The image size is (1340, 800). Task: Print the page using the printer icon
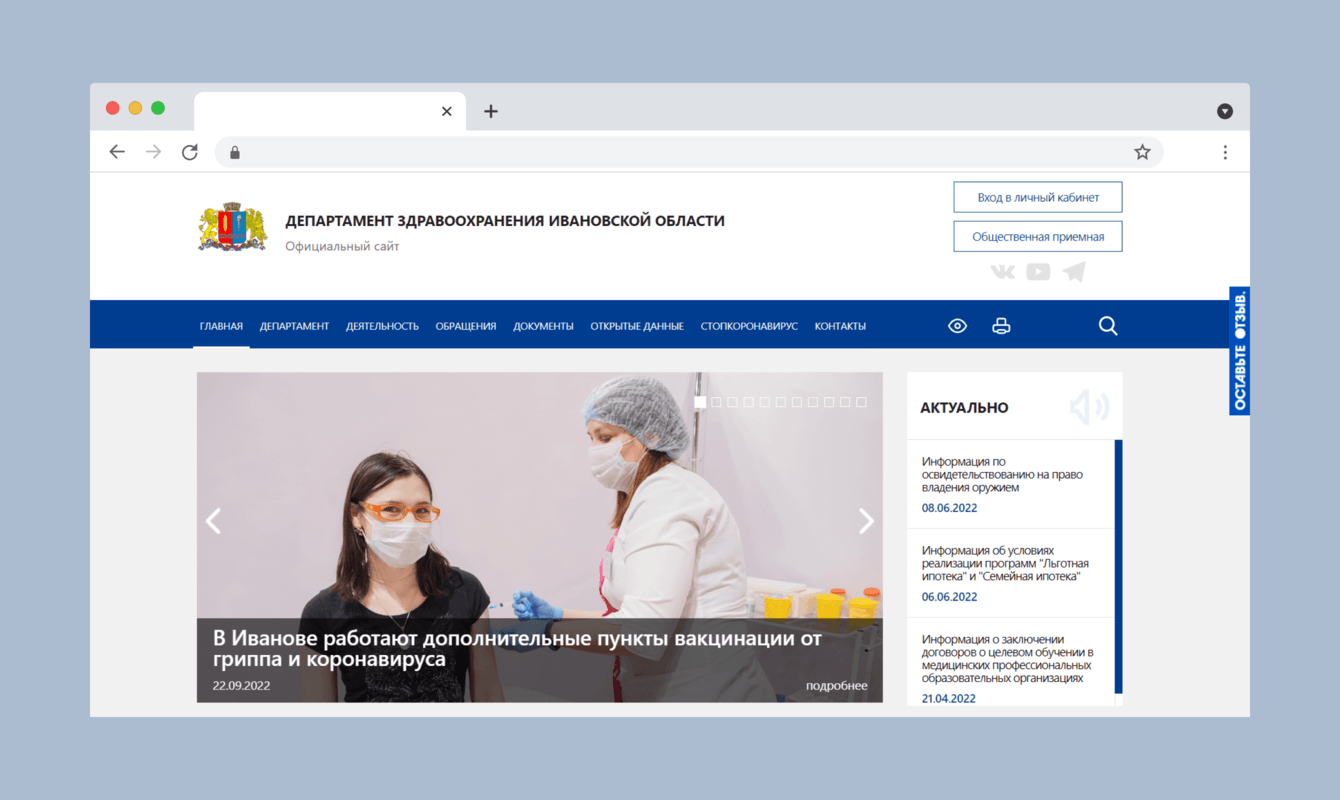point(1001,325)
